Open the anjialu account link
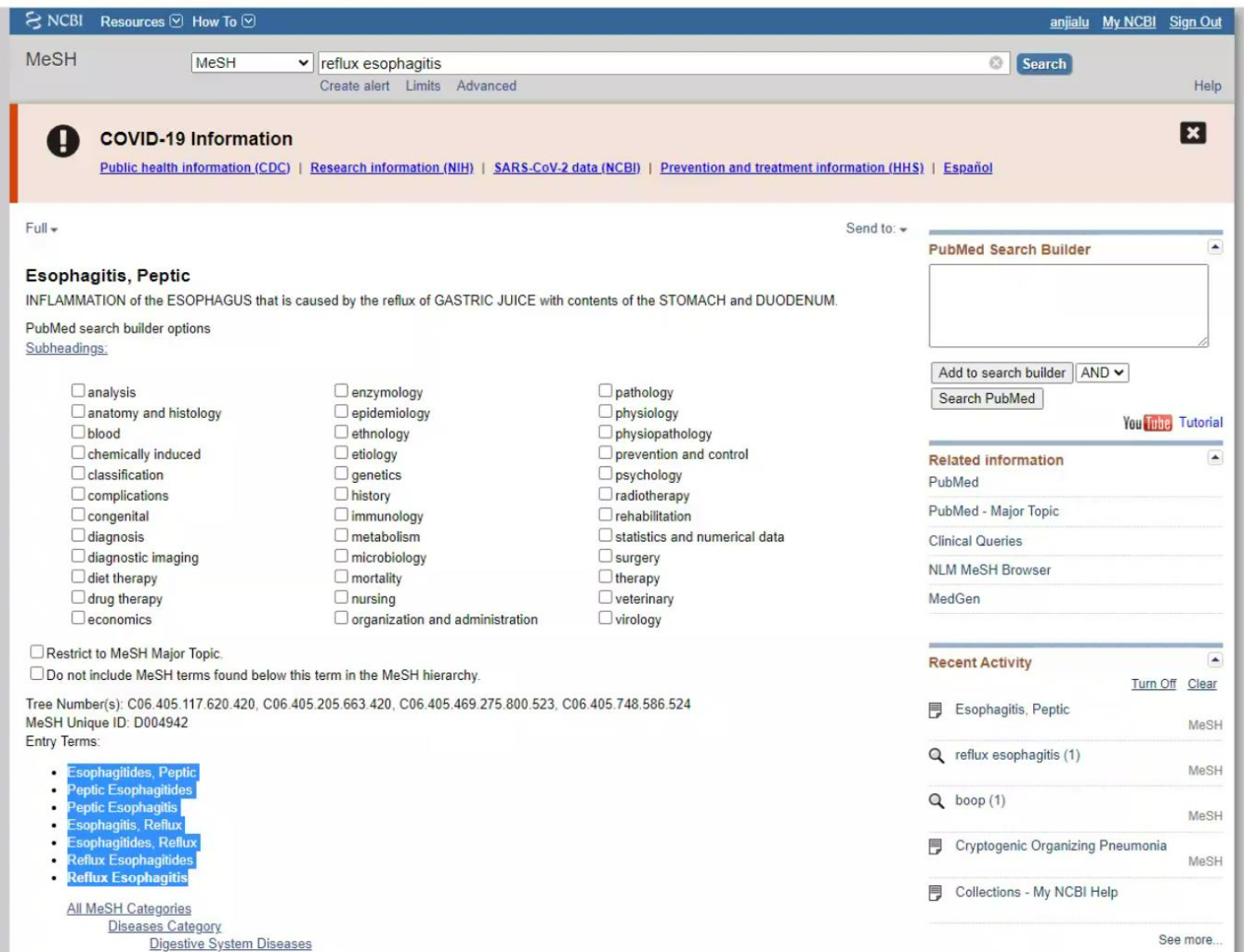Image resolution: width=1244 pixels, height=952 pixels. click(x=1069, y=21)
